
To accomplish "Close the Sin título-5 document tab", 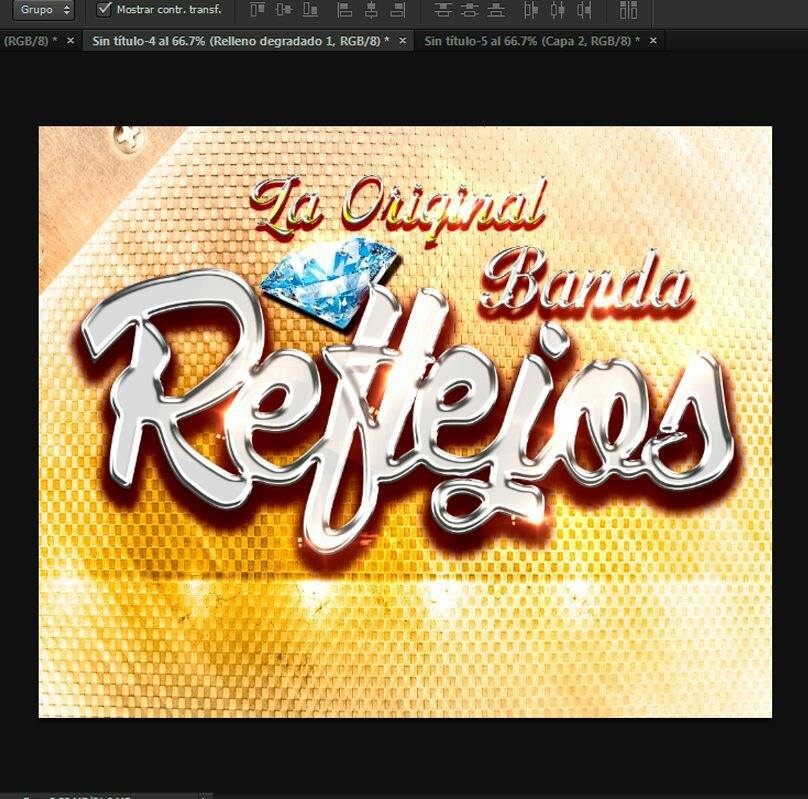I will pos(653,41).
